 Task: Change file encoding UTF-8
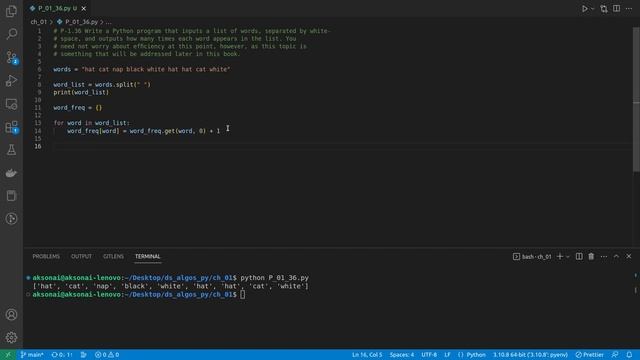[429, 354]
